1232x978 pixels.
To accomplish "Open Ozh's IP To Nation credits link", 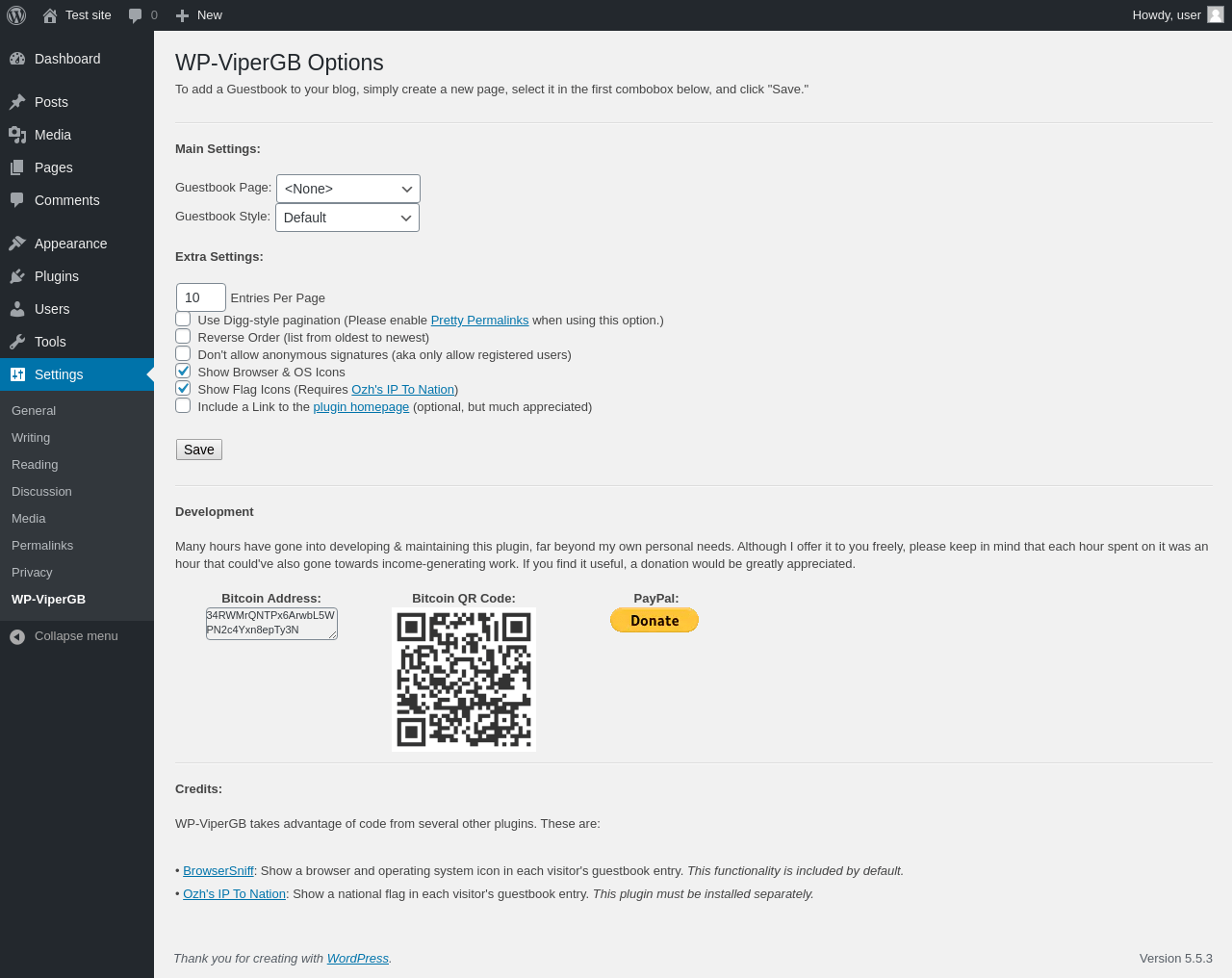I will click(x=235, y=894).
